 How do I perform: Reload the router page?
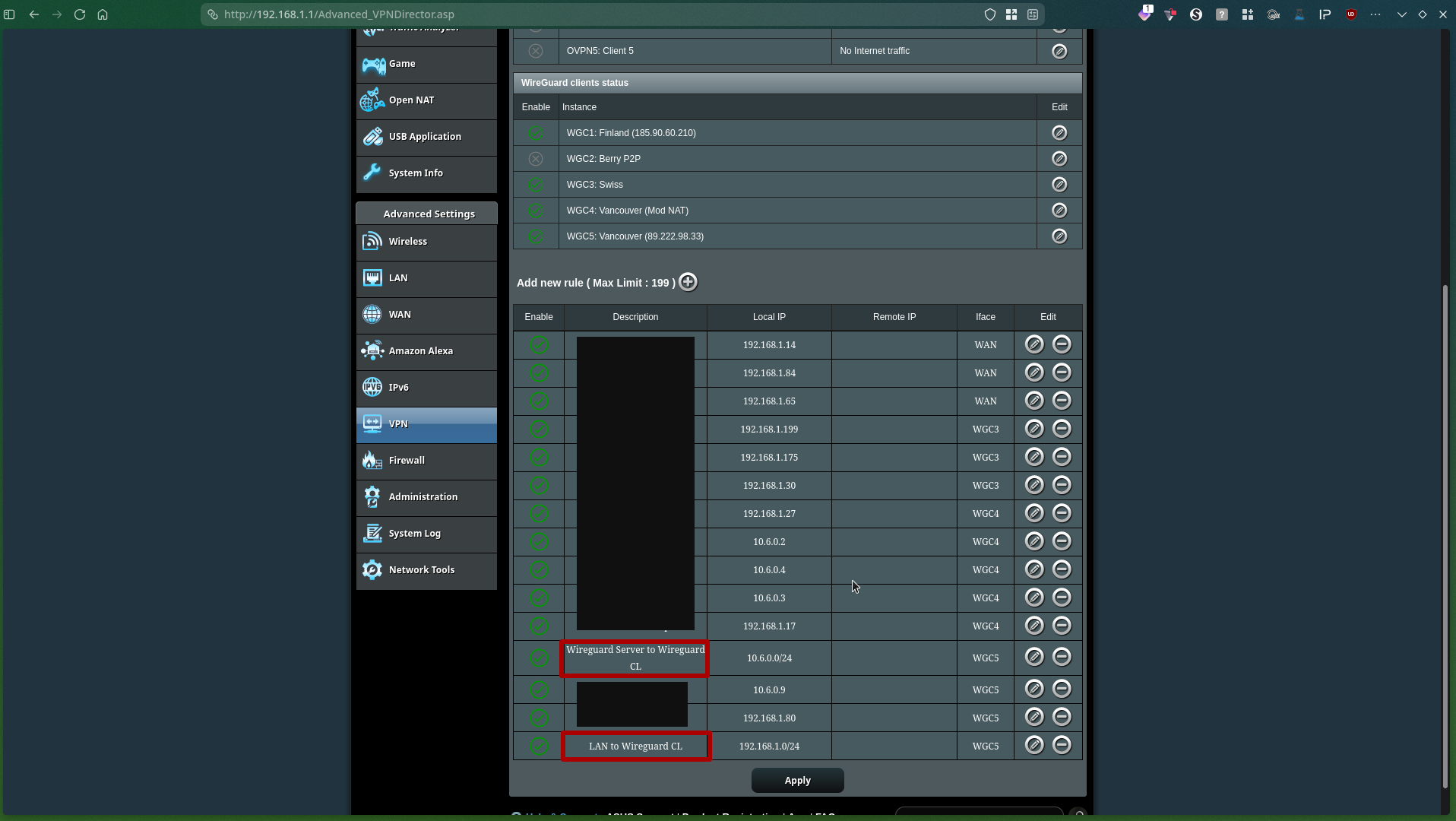[80, 14]
